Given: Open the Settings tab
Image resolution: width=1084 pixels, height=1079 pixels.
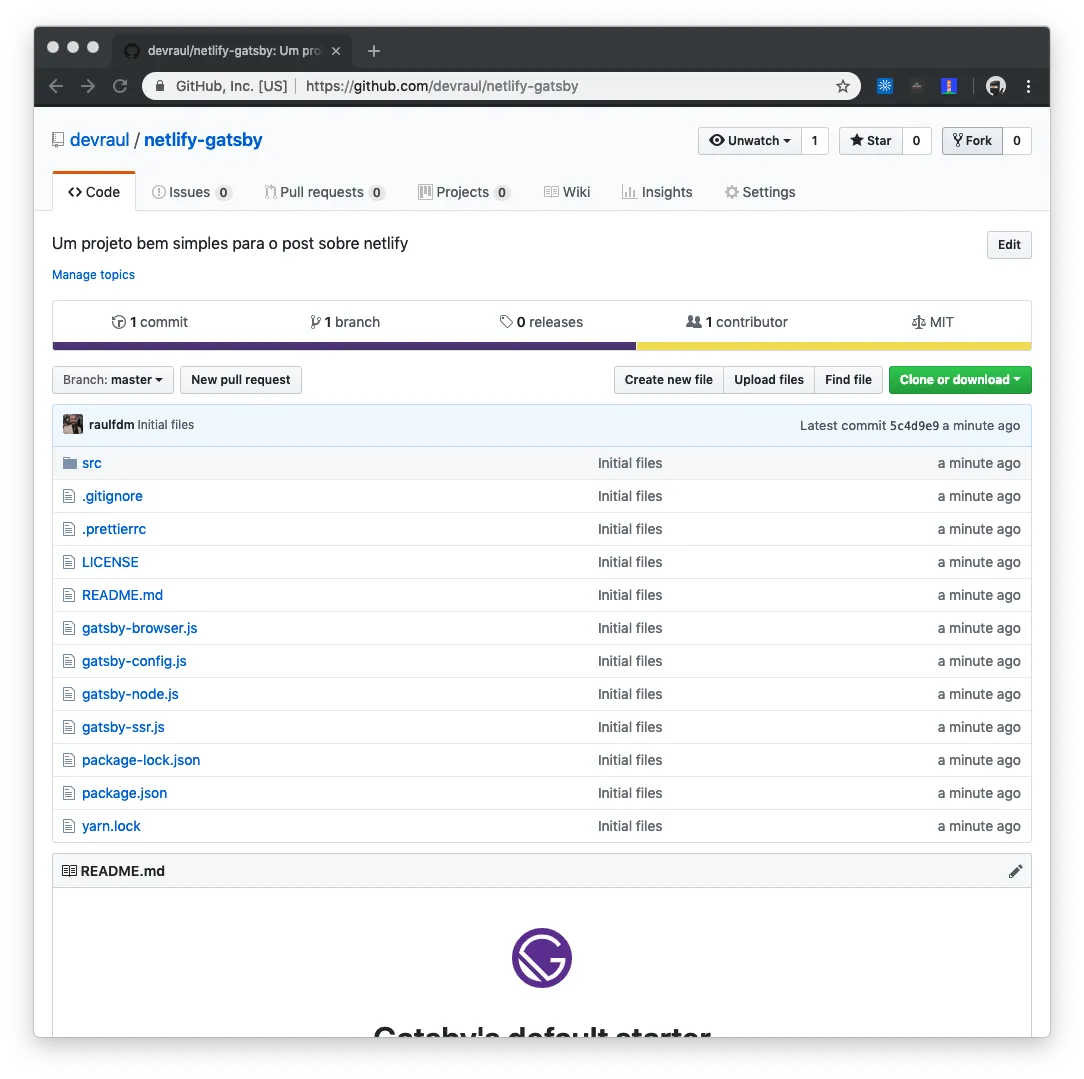Looking at the screenshot, I should [x=760, y=192].
